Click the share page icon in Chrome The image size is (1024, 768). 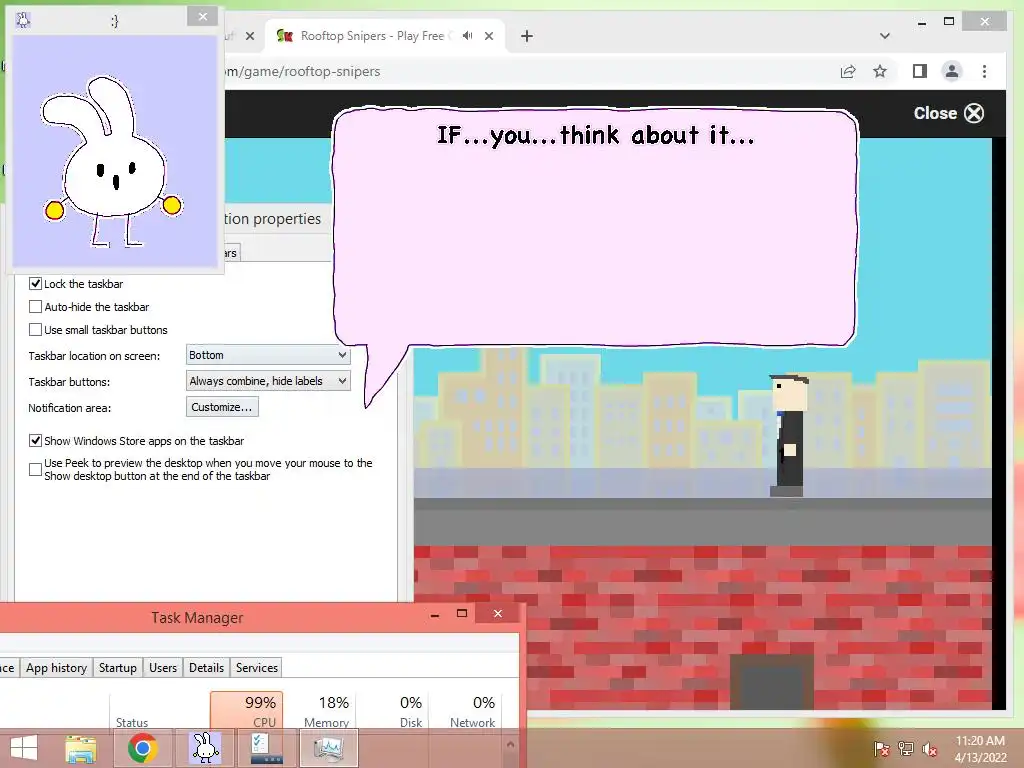click(848, 72)
